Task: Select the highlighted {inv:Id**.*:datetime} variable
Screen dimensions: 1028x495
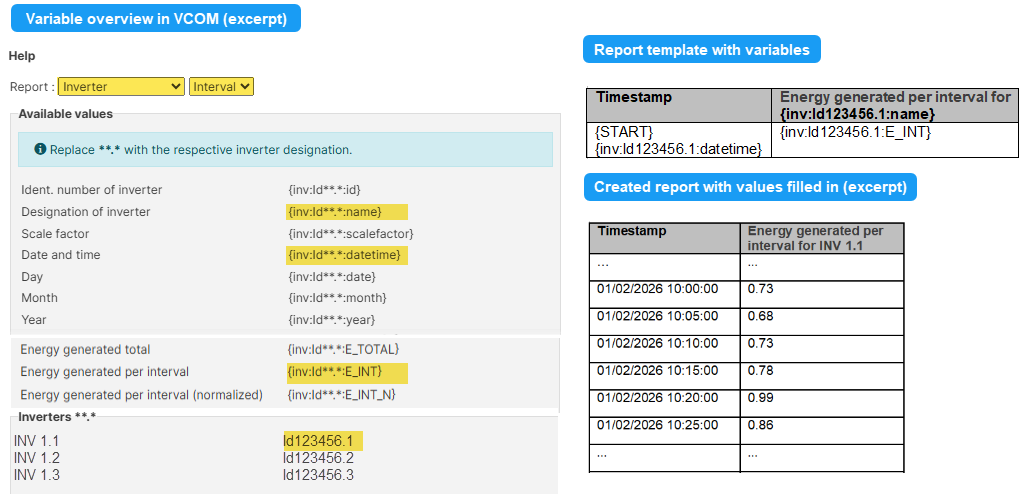Action: tap(344, 255)
